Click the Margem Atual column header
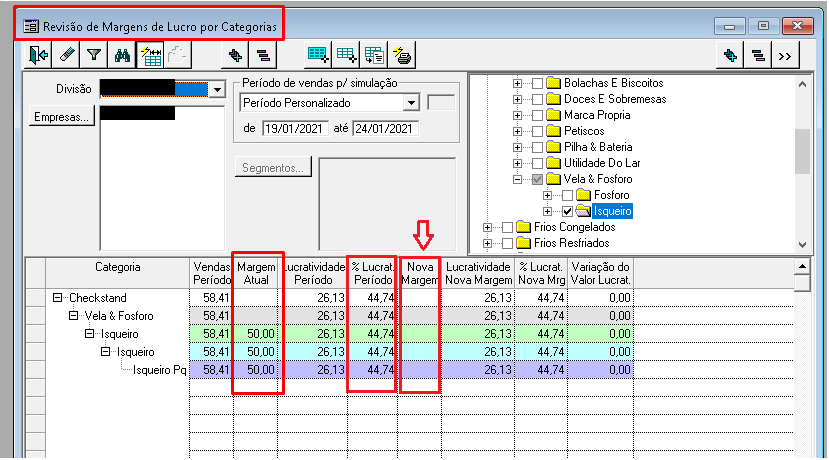The image size is (829, 460). [256, 273]
